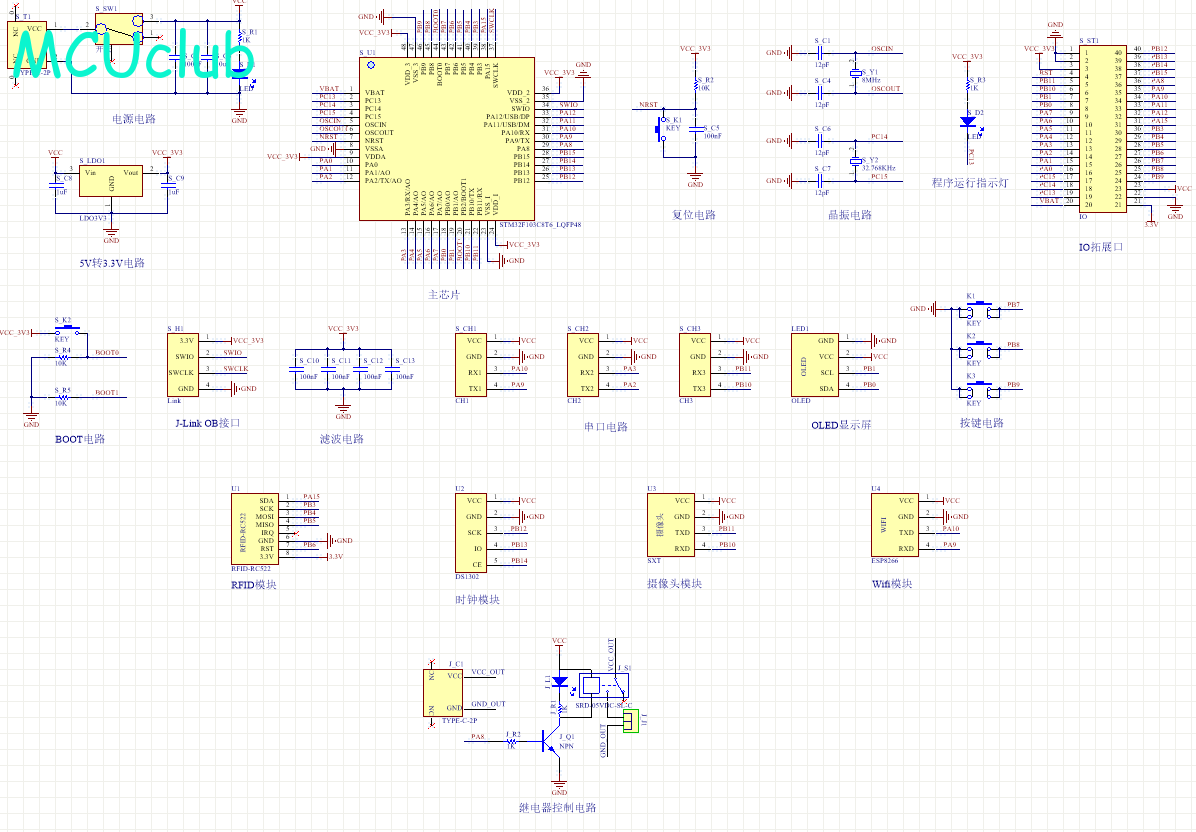
Task: Click the OLED显示屏 title text
Action: [x=841, y=426]
